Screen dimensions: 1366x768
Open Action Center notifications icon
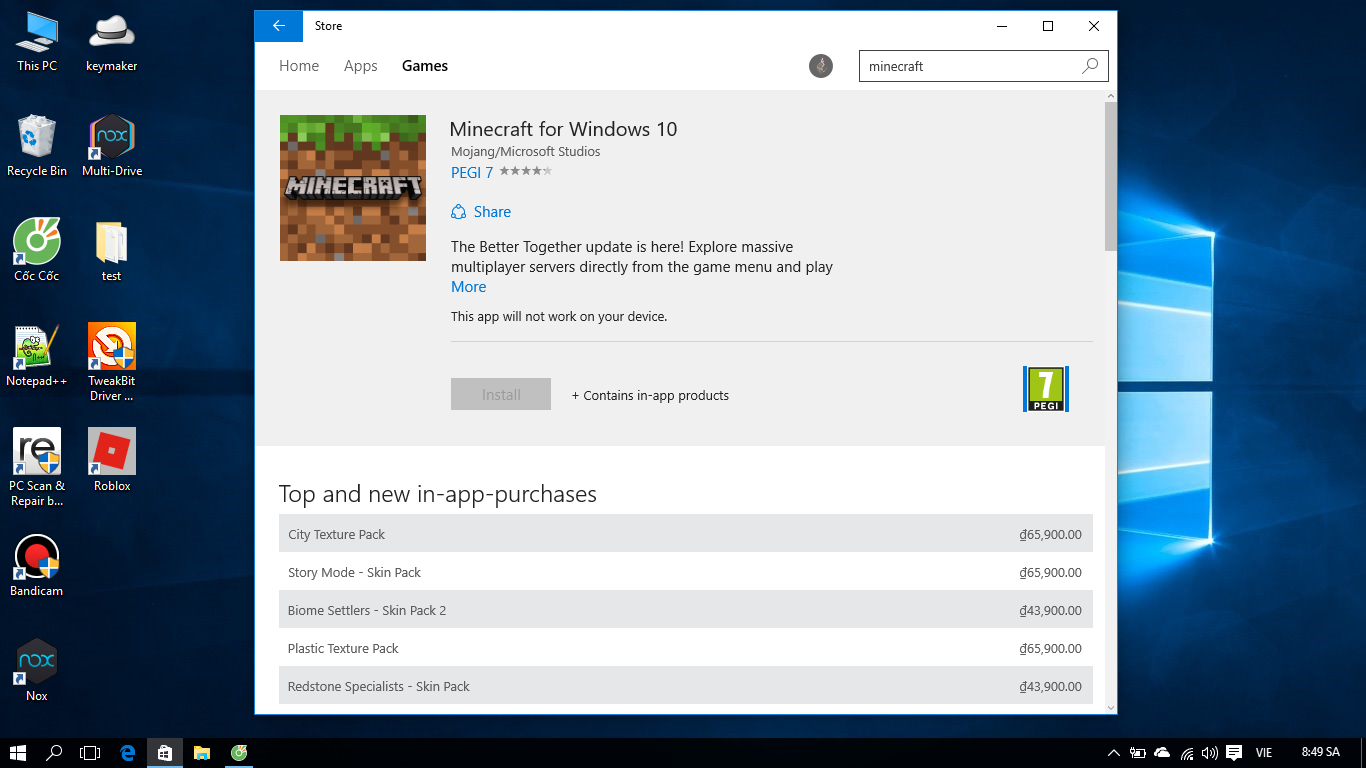coord(1234,753)
